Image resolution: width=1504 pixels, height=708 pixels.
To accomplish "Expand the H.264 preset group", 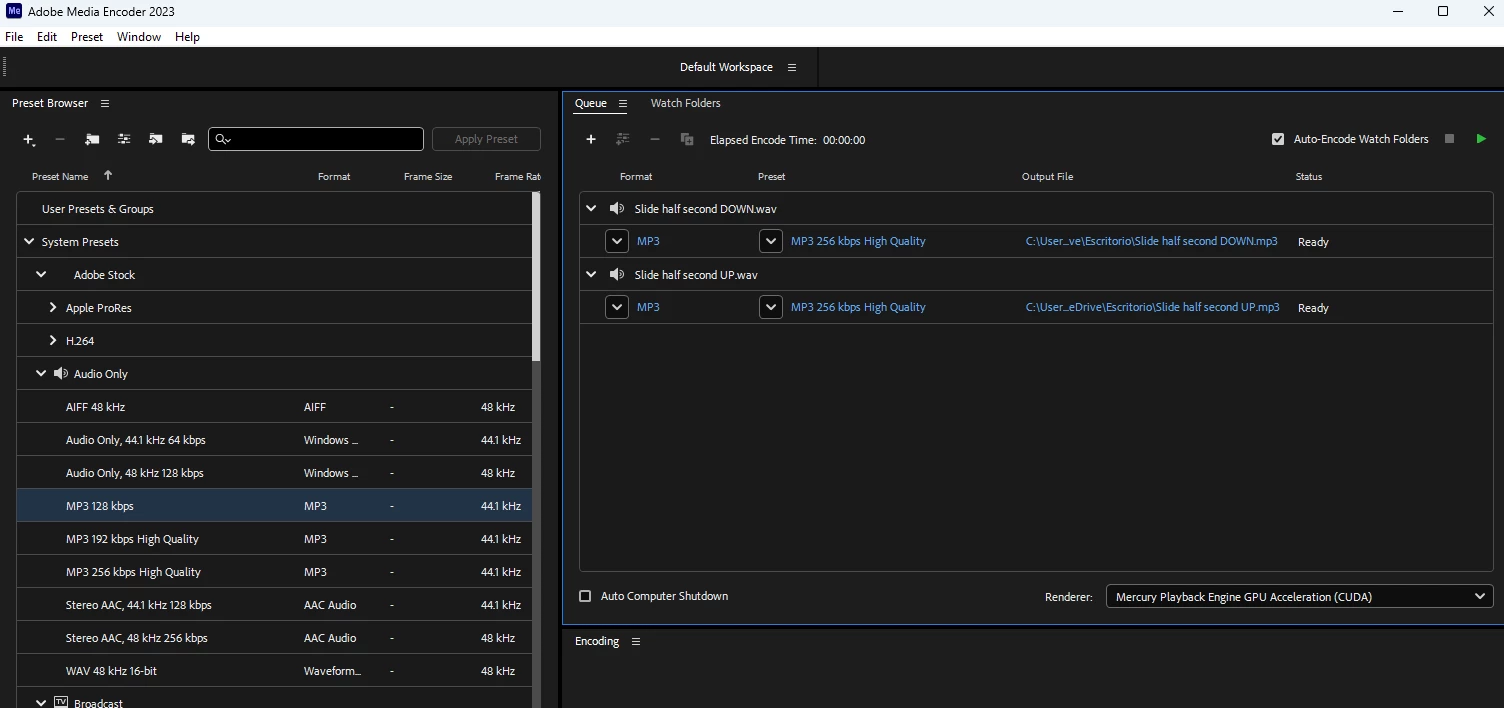I will tap(53, 340).
